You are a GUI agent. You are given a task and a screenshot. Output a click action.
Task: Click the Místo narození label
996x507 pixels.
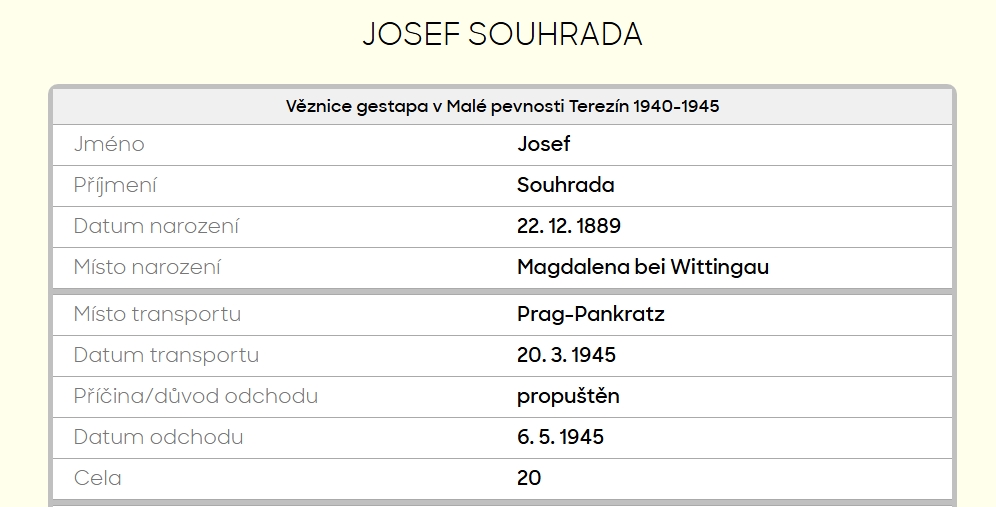147,267
